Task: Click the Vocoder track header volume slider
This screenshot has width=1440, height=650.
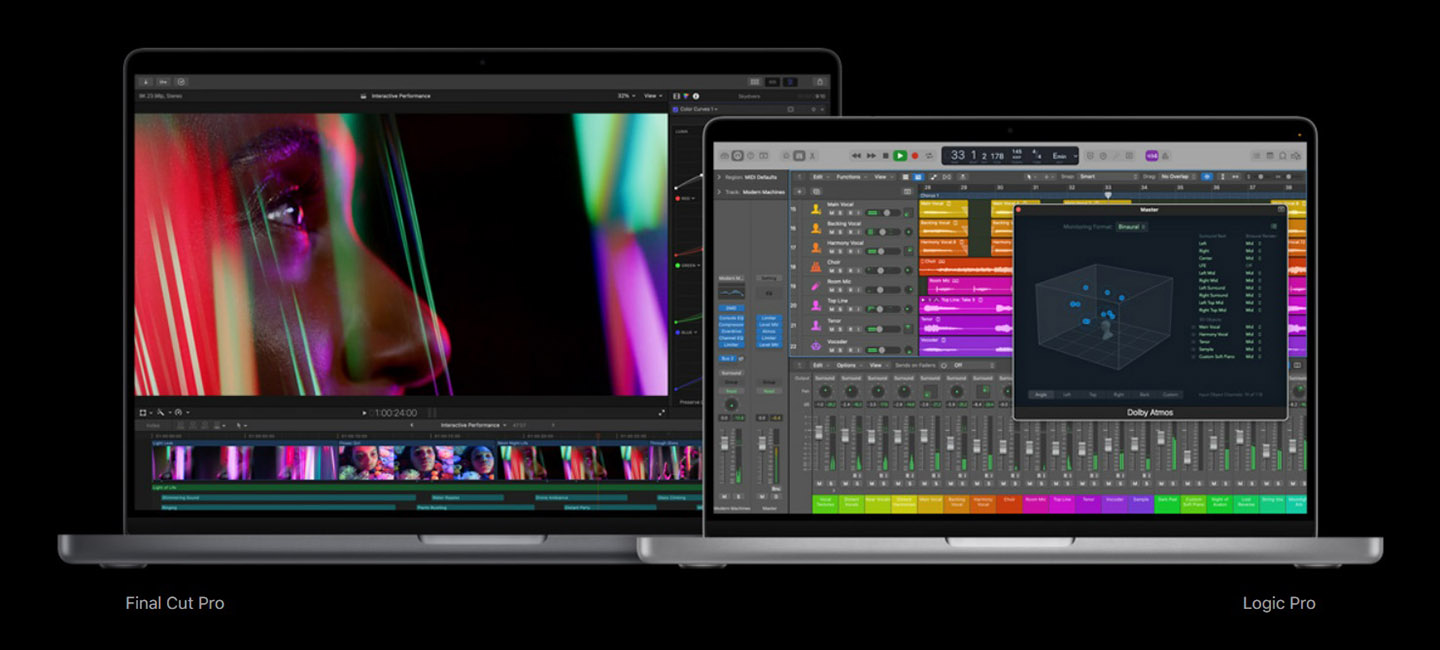Action: pos(882,349)
